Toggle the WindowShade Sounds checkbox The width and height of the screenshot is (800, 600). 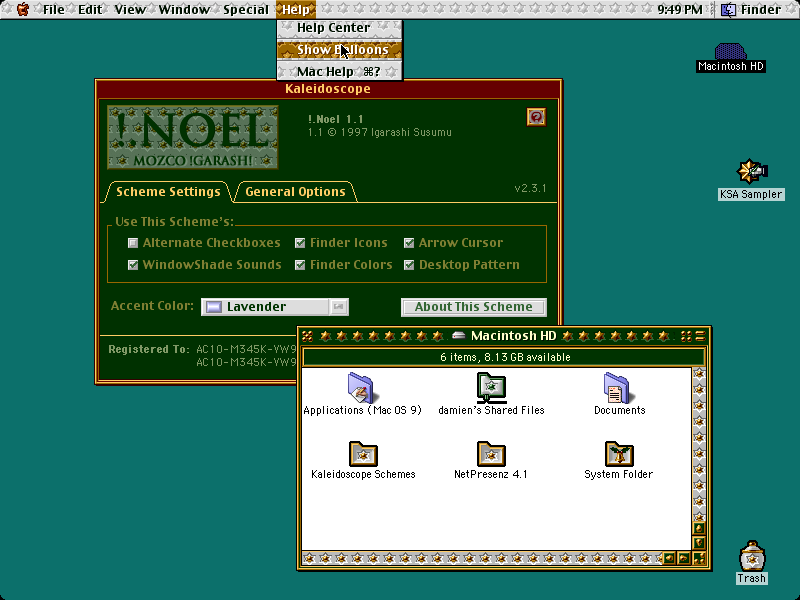pos(133,265)
